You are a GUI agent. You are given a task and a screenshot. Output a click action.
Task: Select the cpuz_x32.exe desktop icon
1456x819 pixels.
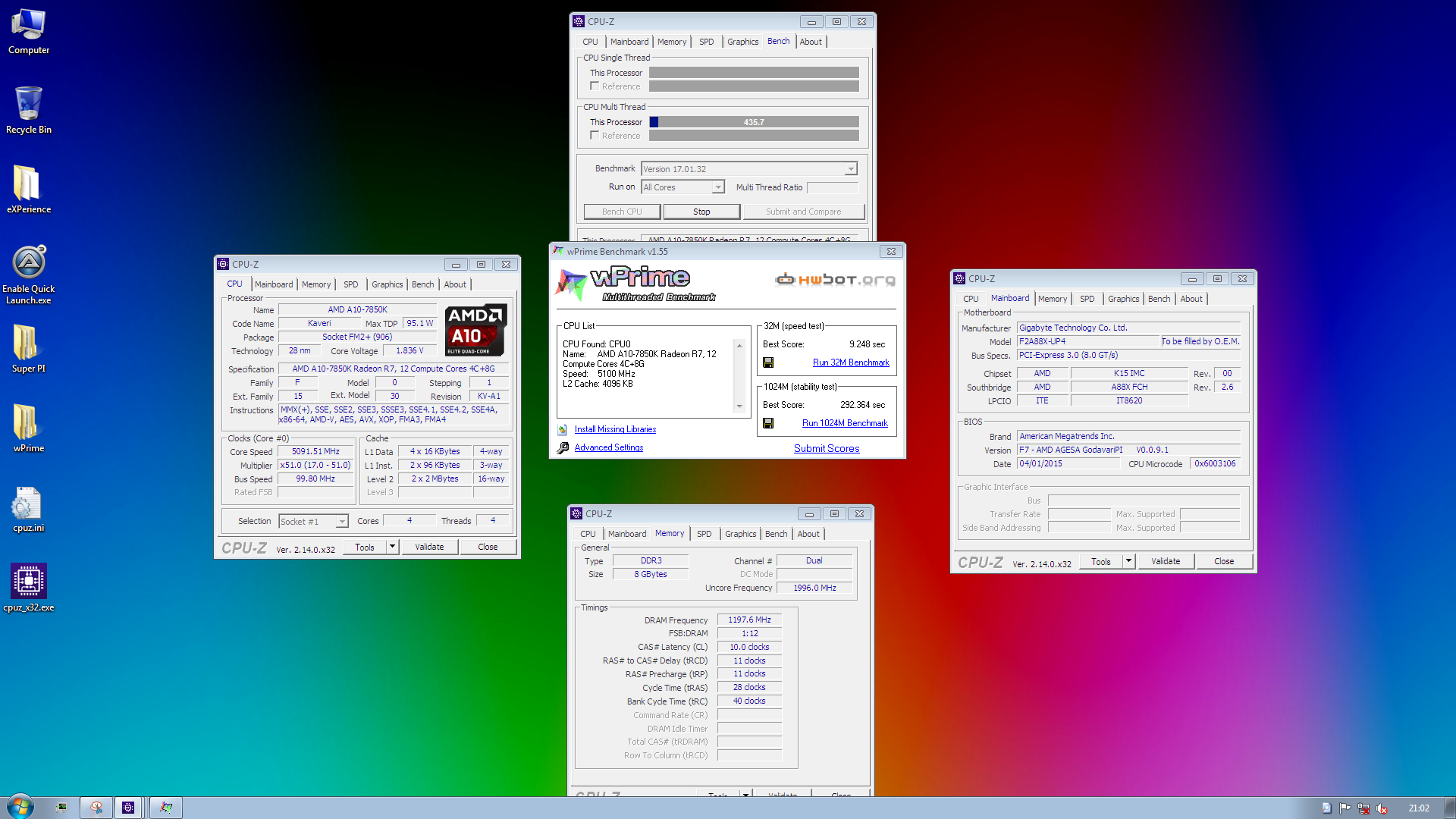pos(29,588)
